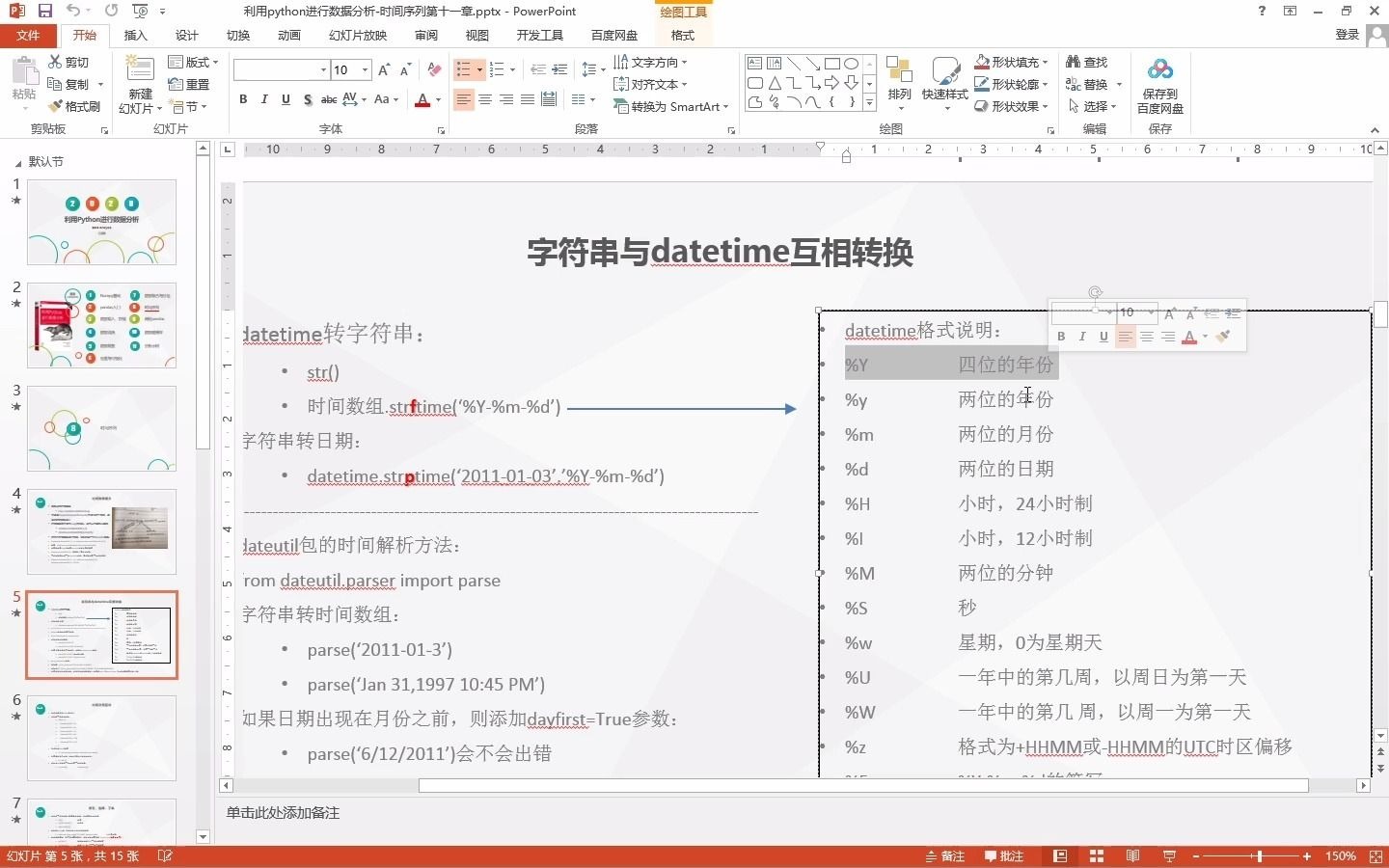The width and height of the screenshot is (1389, 868).
Task: Undo the last action
Action: click(73, 11)
